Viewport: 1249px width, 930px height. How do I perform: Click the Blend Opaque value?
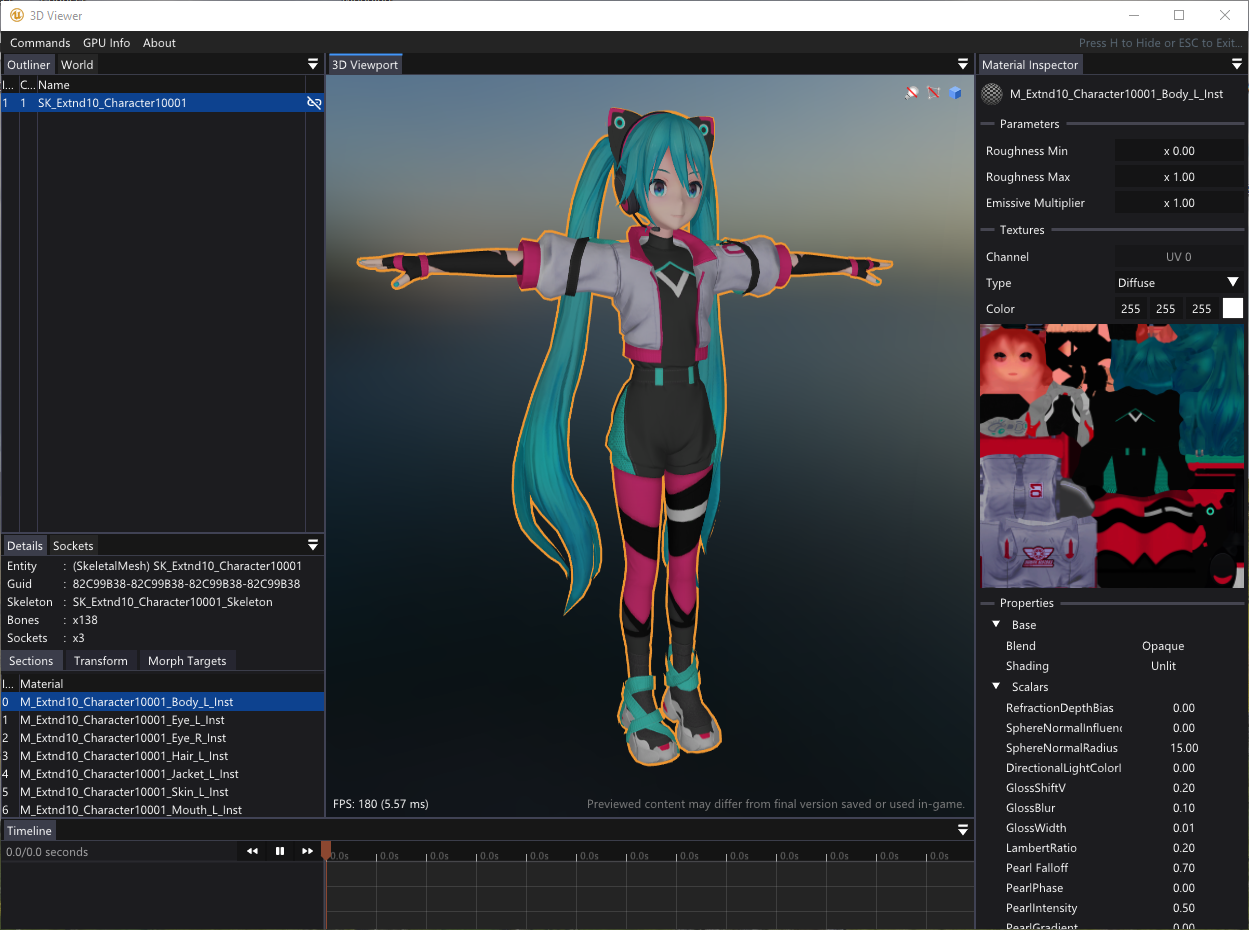[x=1163, y=646]
